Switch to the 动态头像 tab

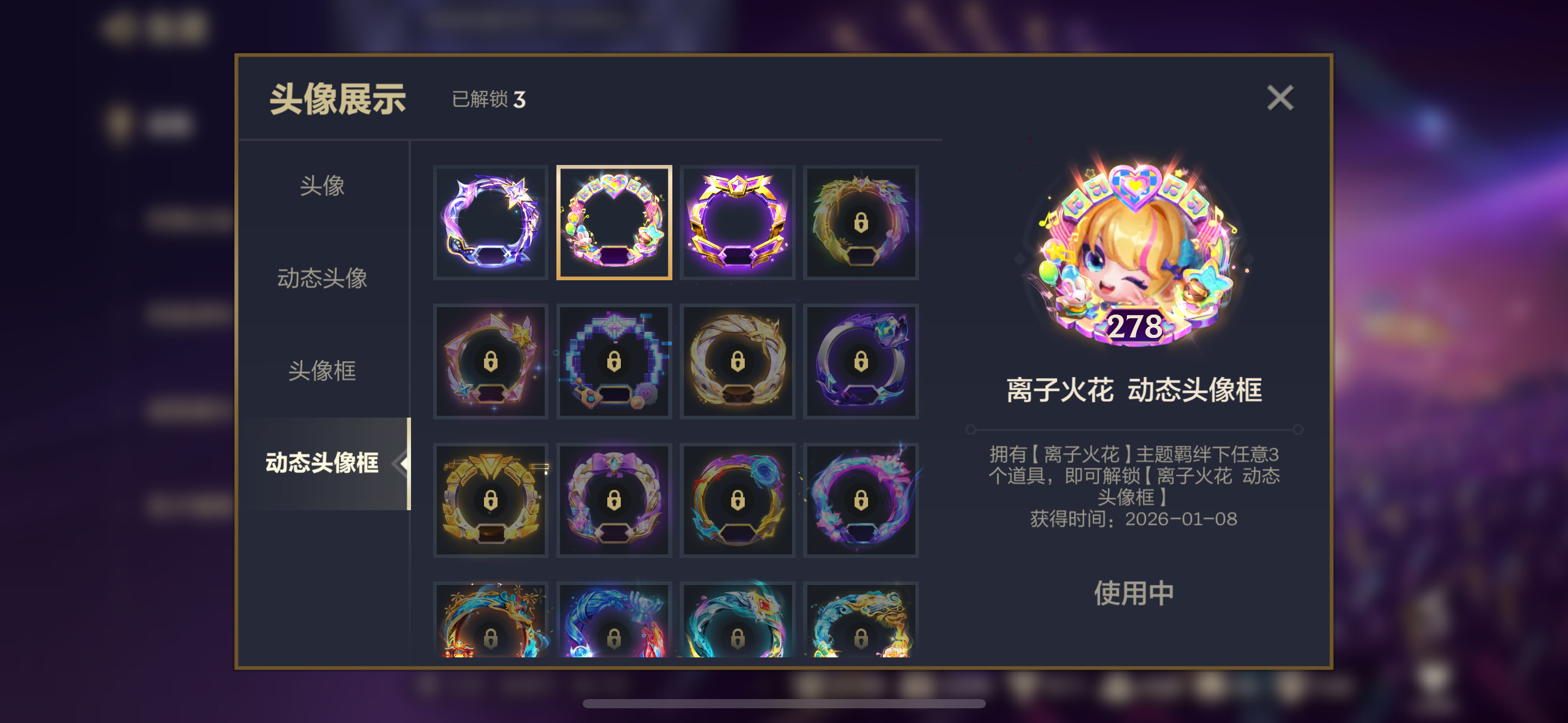(322, 278)
